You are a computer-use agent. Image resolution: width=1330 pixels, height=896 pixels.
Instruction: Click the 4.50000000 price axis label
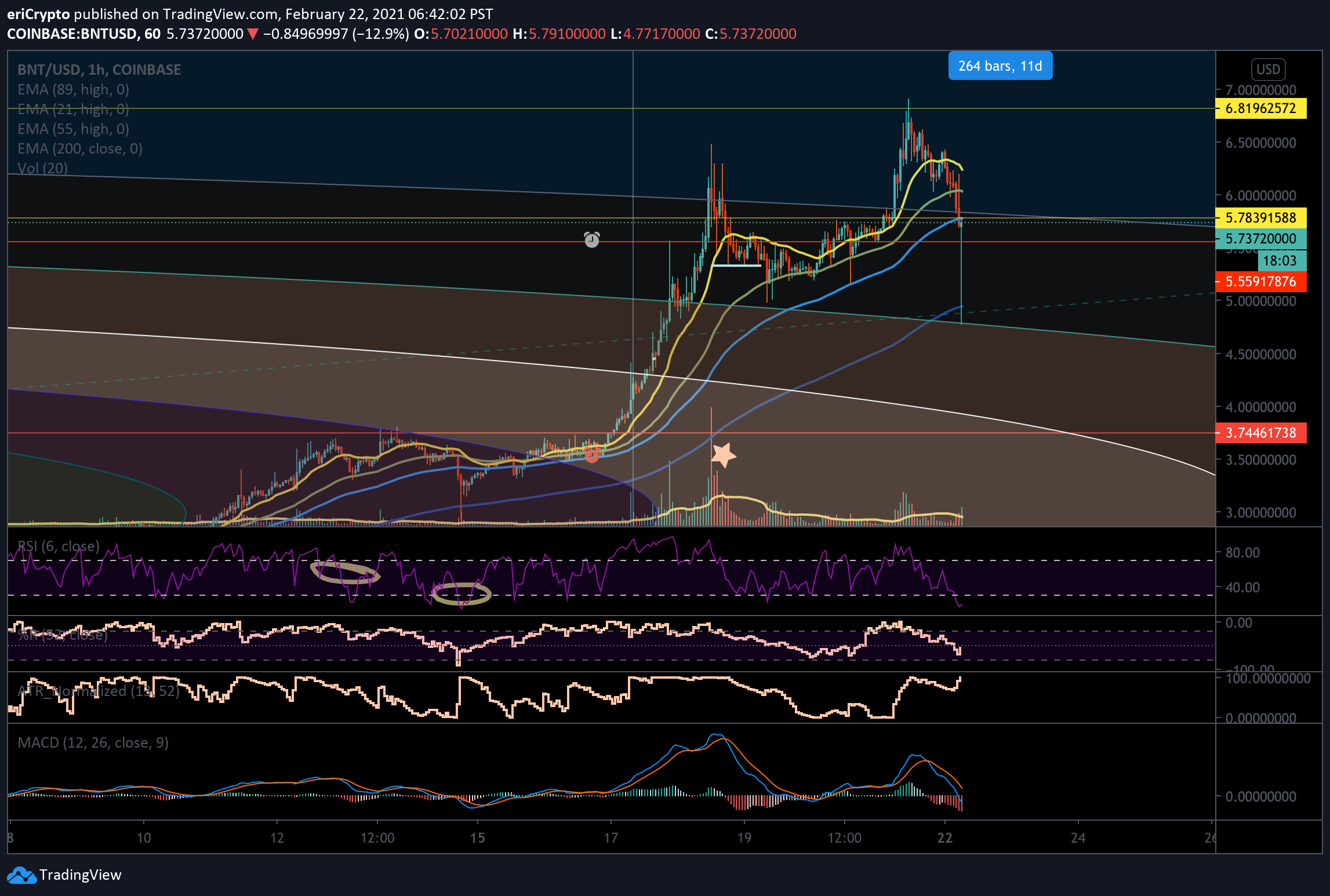point(1260,355)
